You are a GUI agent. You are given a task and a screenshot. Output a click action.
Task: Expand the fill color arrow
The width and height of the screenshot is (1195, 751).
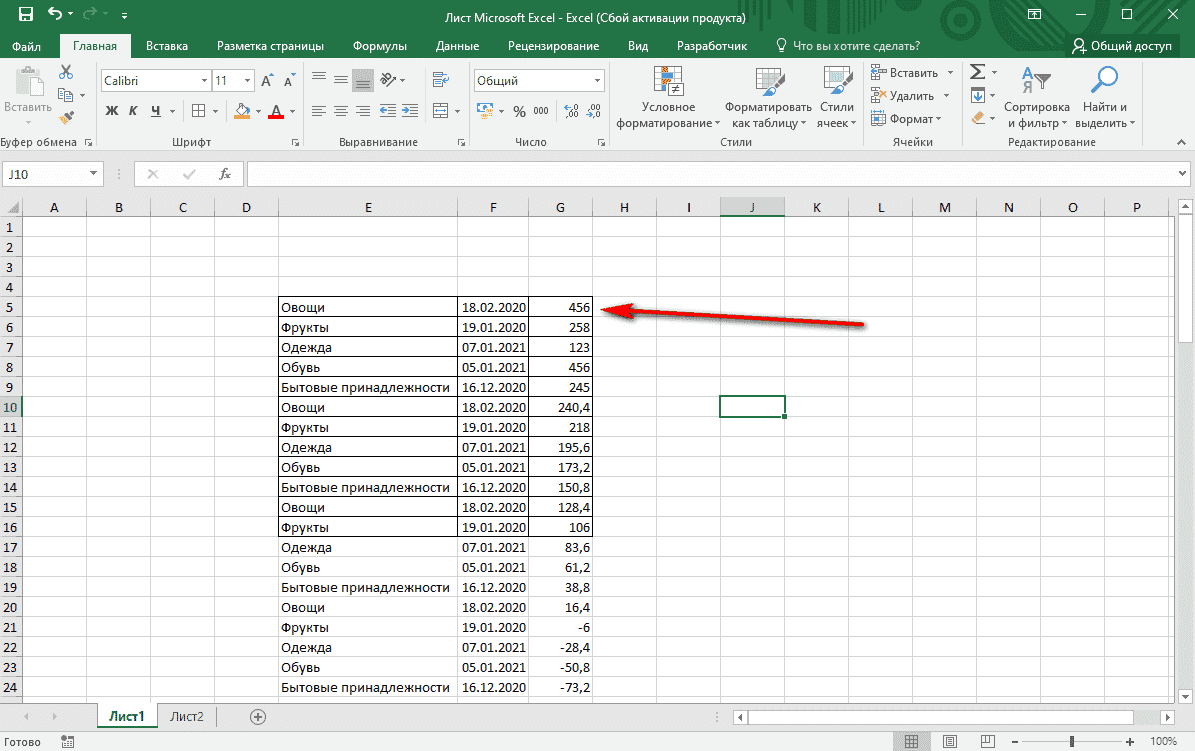(x=257, y=111)
